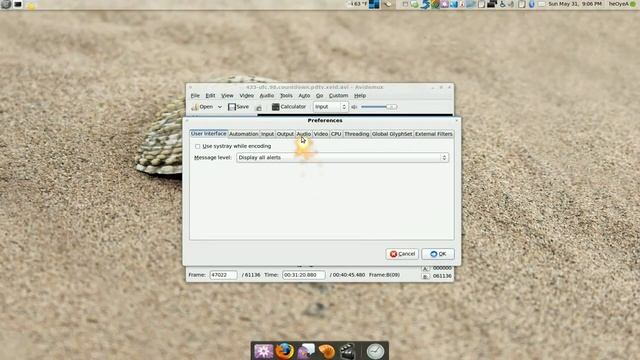Open the View menu
The width and height of the screenshot is (640, 360).
227,96
